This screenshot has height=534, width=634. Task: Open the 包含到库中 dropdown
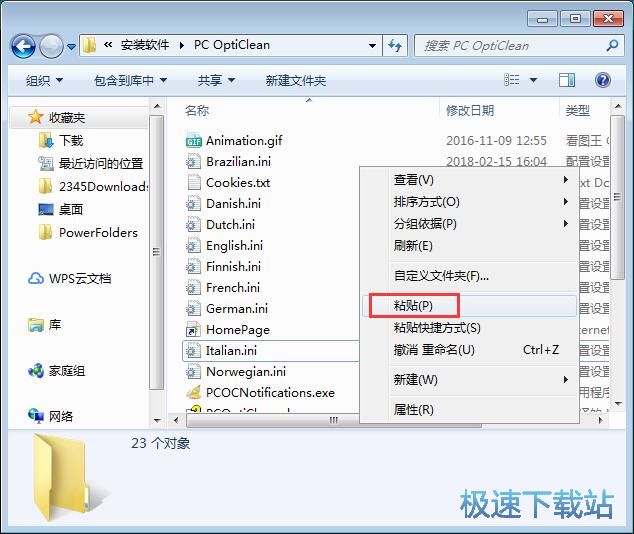tap(131, 80)
